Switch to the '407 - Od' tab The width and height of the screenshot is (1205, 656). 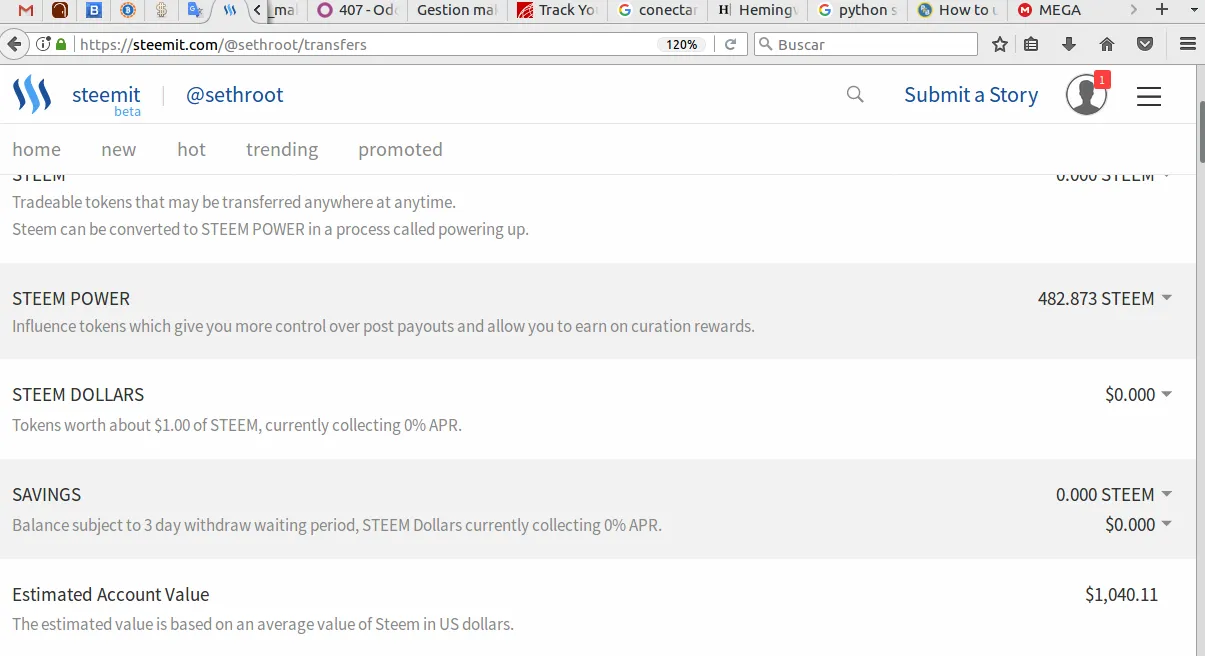click(358, 11)
